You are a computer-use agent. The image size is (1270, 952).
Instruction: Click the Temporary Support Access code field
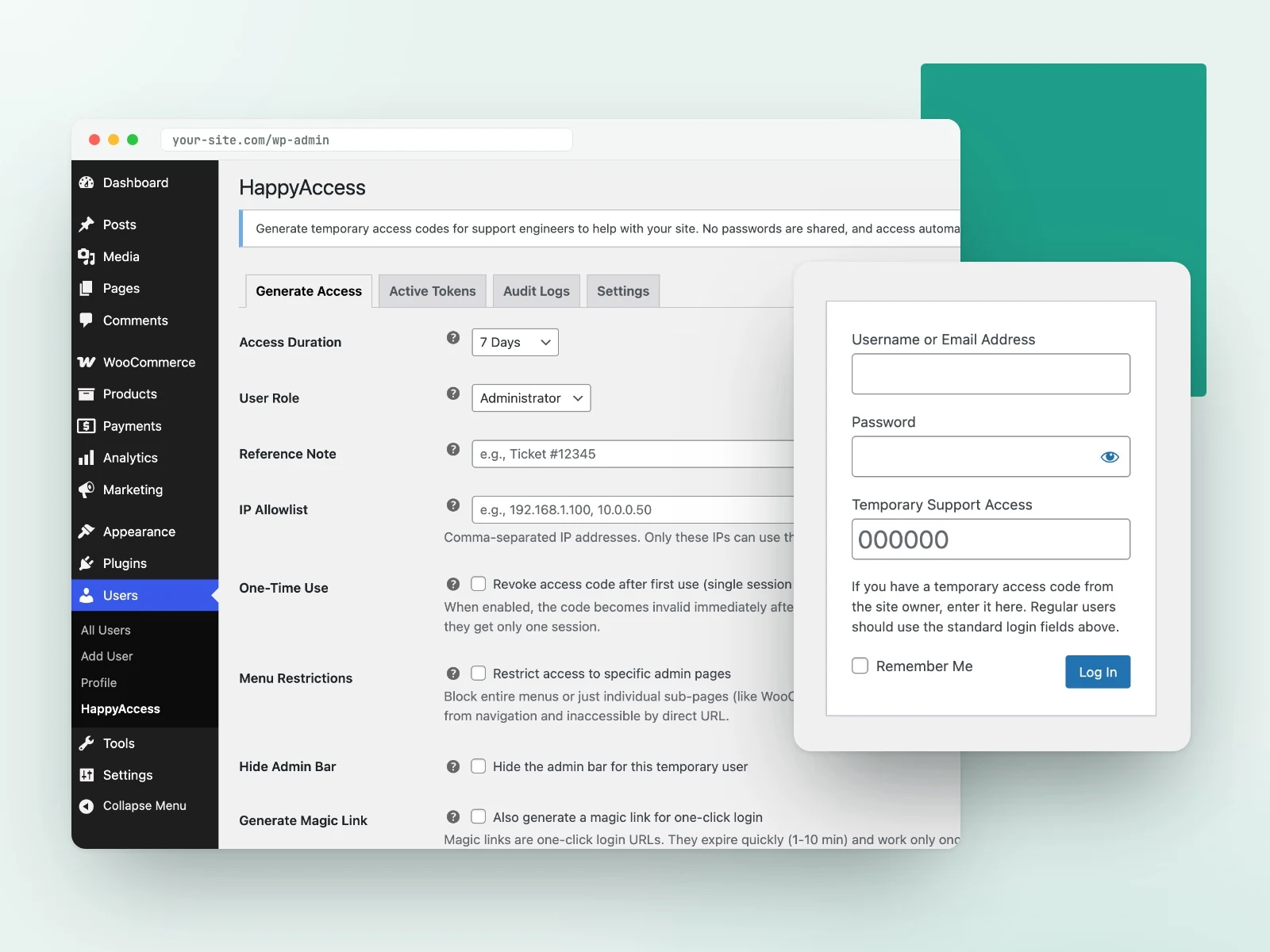click(x=991, y=539)
